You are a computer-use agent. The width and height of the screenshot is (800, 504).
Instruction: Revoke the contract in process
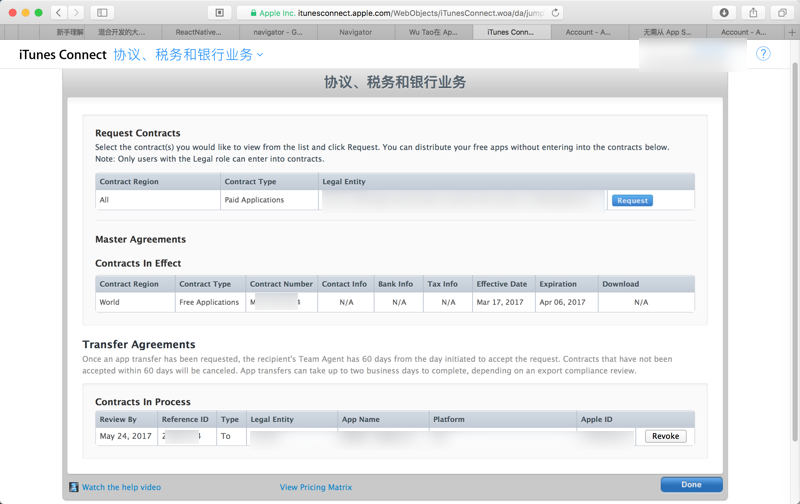665,436
